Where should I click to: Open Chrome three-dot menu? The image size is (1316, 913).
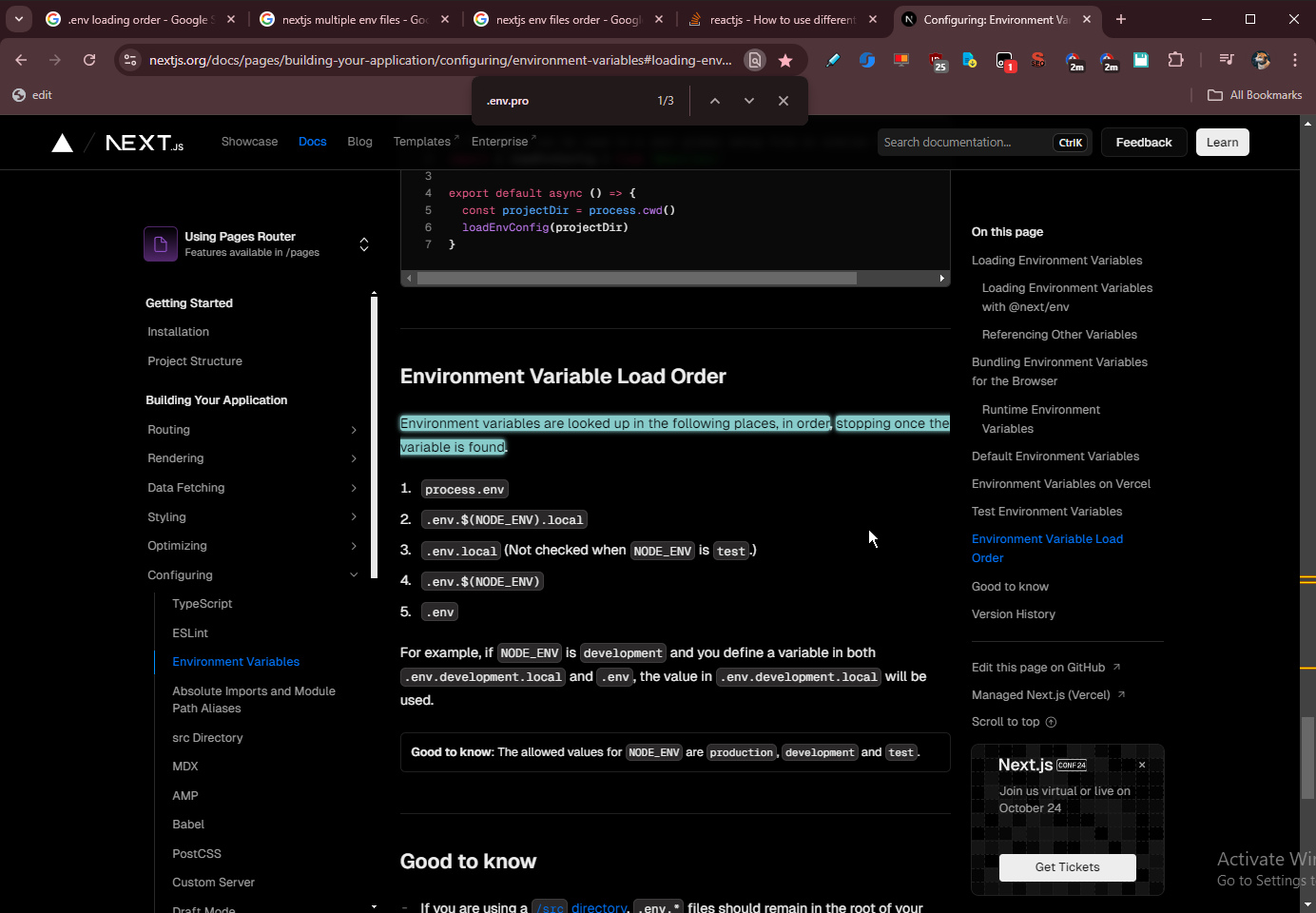1295,60
